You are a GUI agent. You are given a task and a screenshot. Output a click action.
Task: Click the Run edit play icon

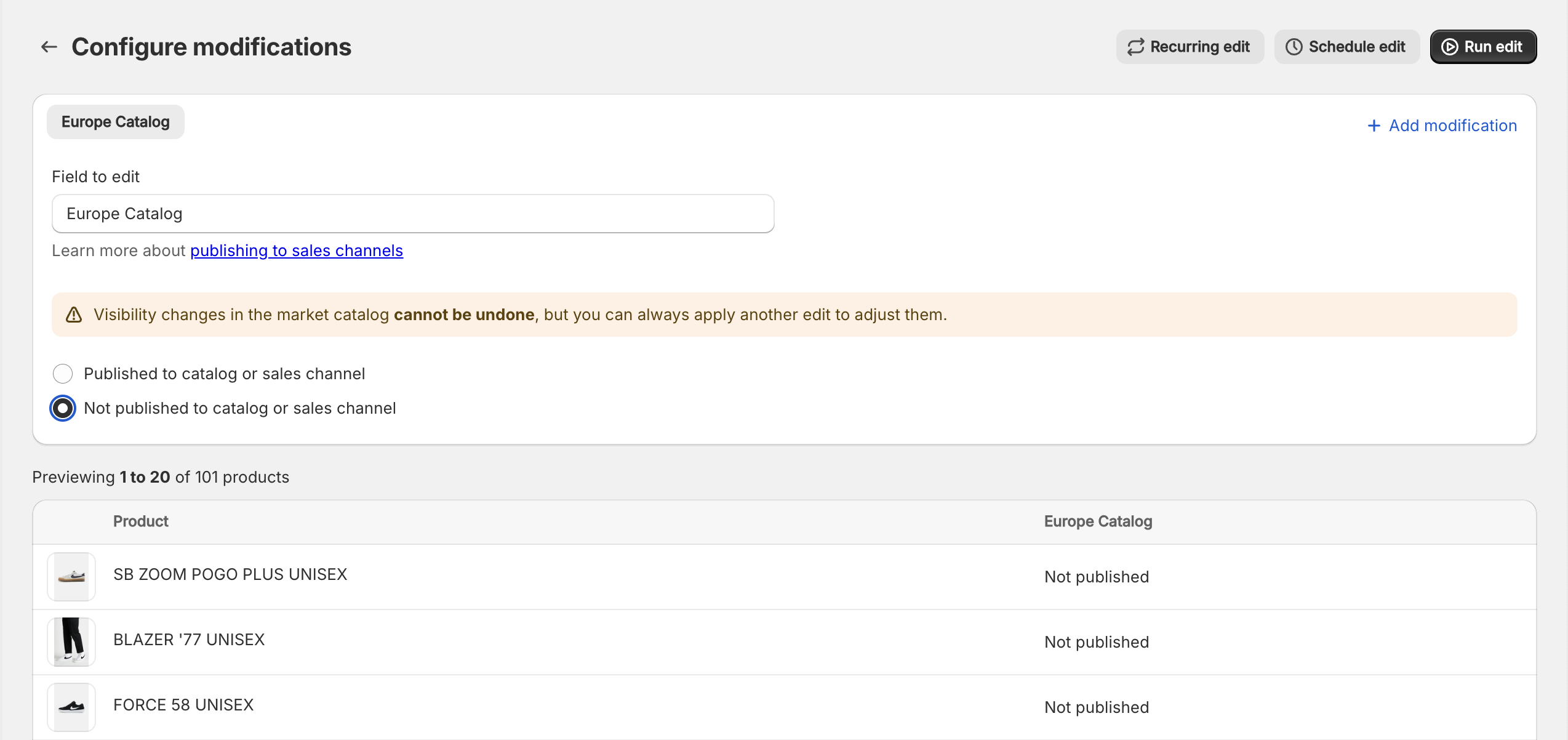click(1449, 47)
